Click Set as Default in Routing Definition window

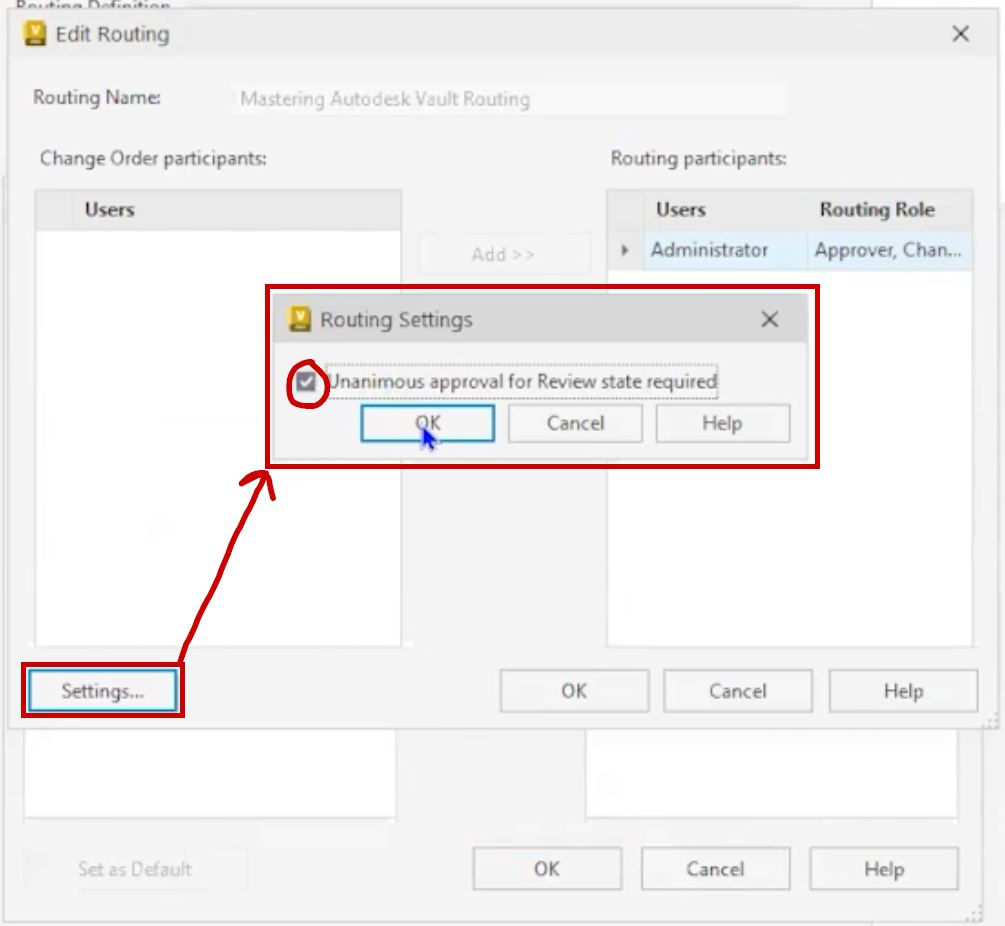coord(135,869)
